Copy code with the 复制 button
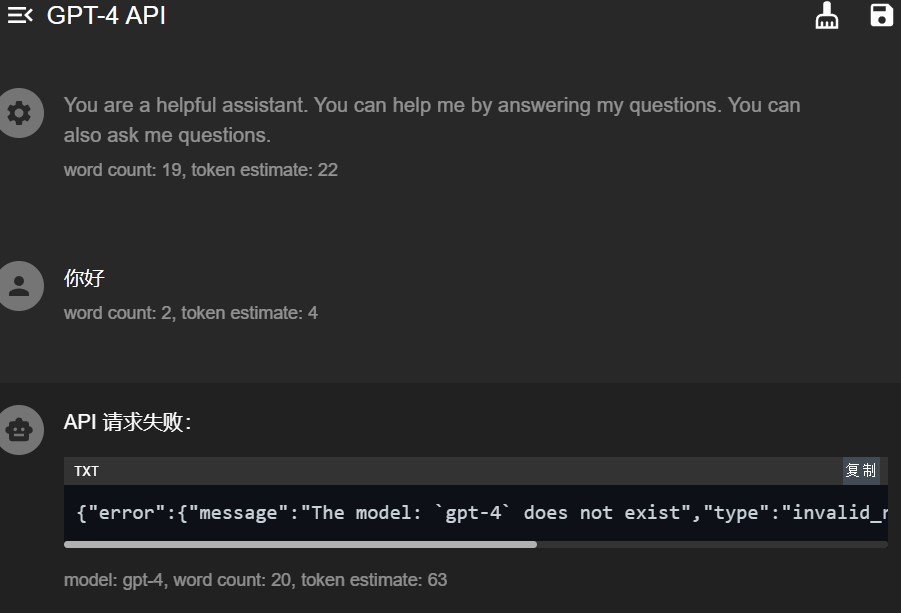 pyautogui.click(x=861, y=471)
